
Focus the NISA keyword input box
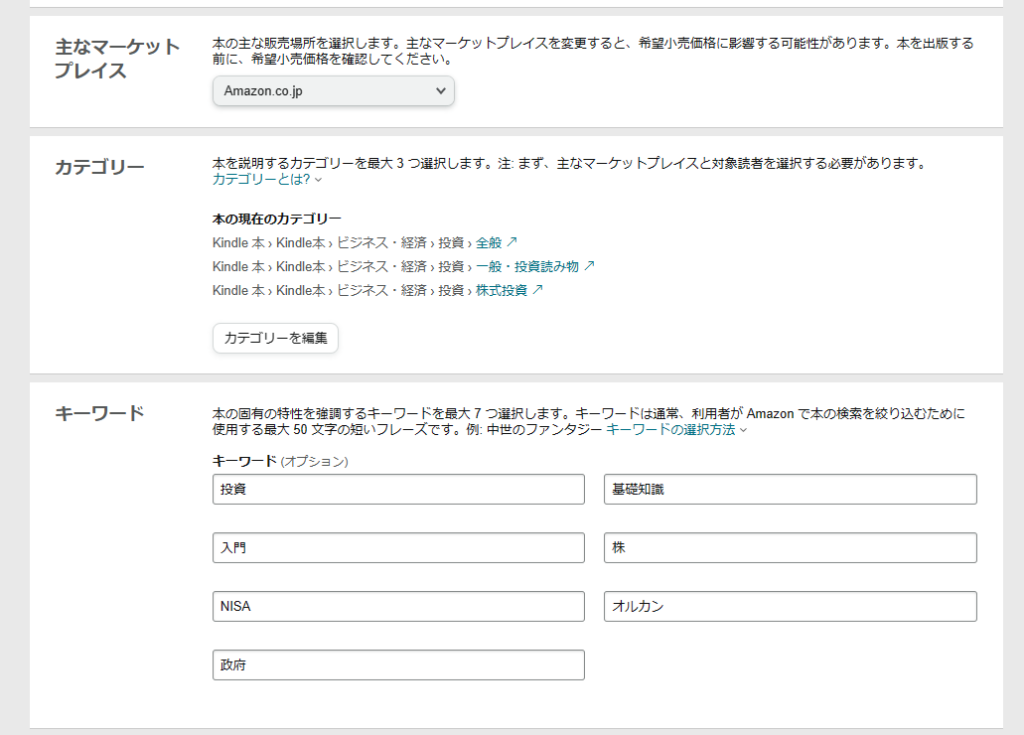coord(398,606)
